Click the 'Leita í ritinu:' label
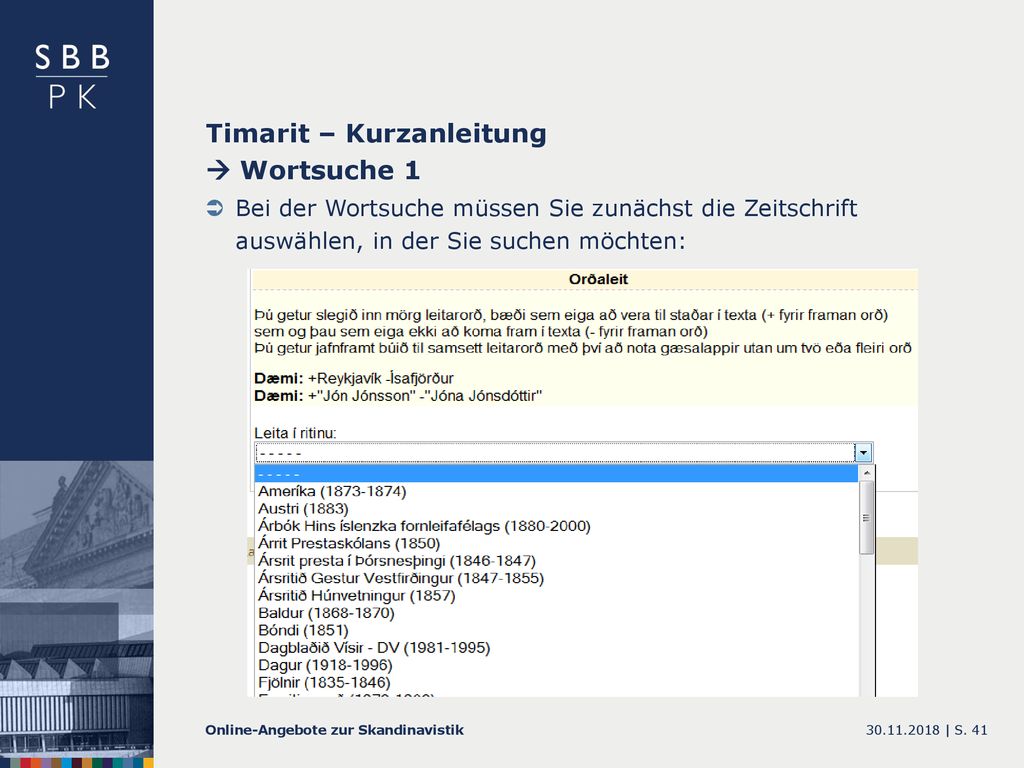Screen dimensions: 1024x768 pyautogui.click(x=295, y=433)
